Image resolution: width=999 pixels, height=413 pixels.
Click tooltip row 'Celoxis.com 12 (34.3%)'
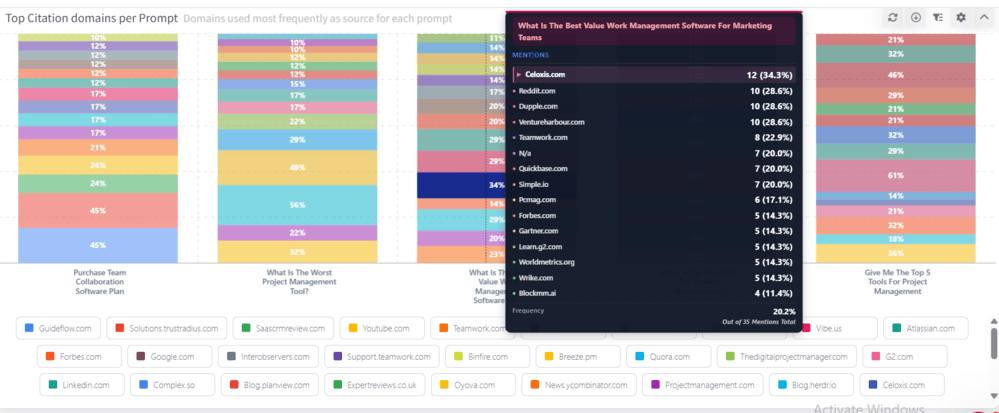[x=654, y=75]
